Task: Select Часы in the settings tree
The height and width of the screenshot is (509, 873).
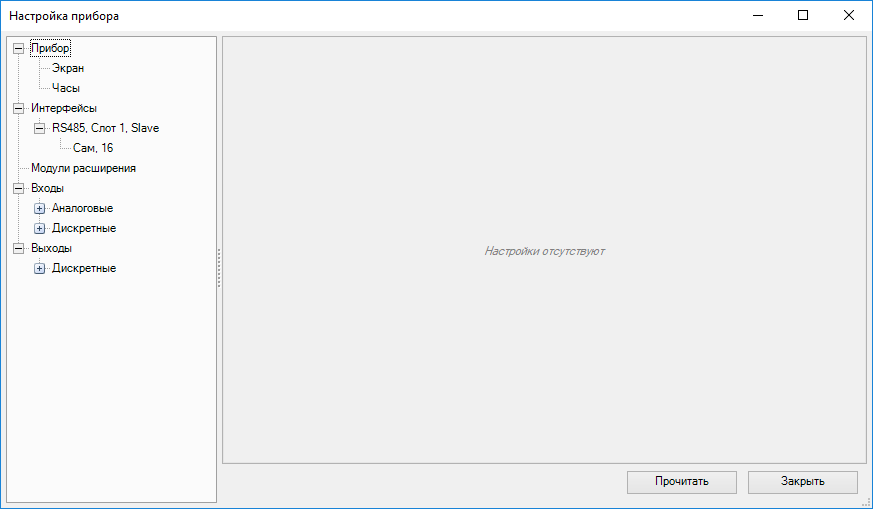Action: click(x=66, y=88)
